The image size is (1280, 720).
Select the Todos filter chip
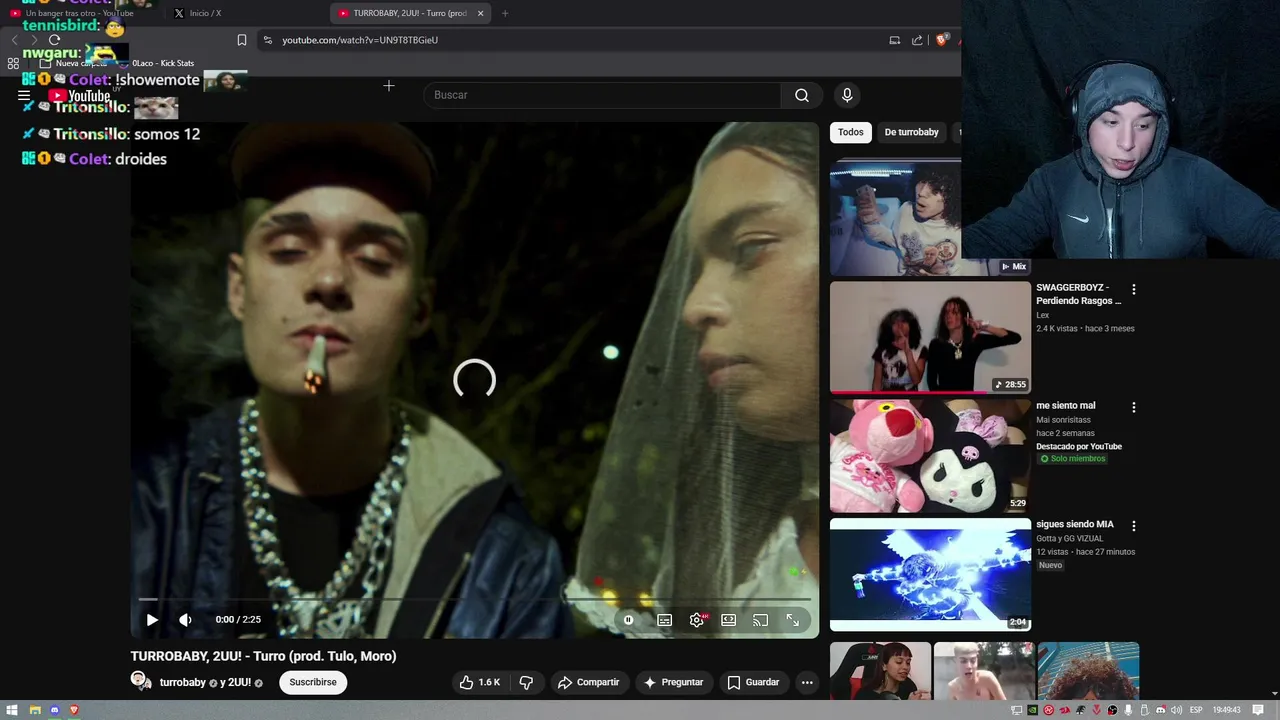click(x=851, y=132)
